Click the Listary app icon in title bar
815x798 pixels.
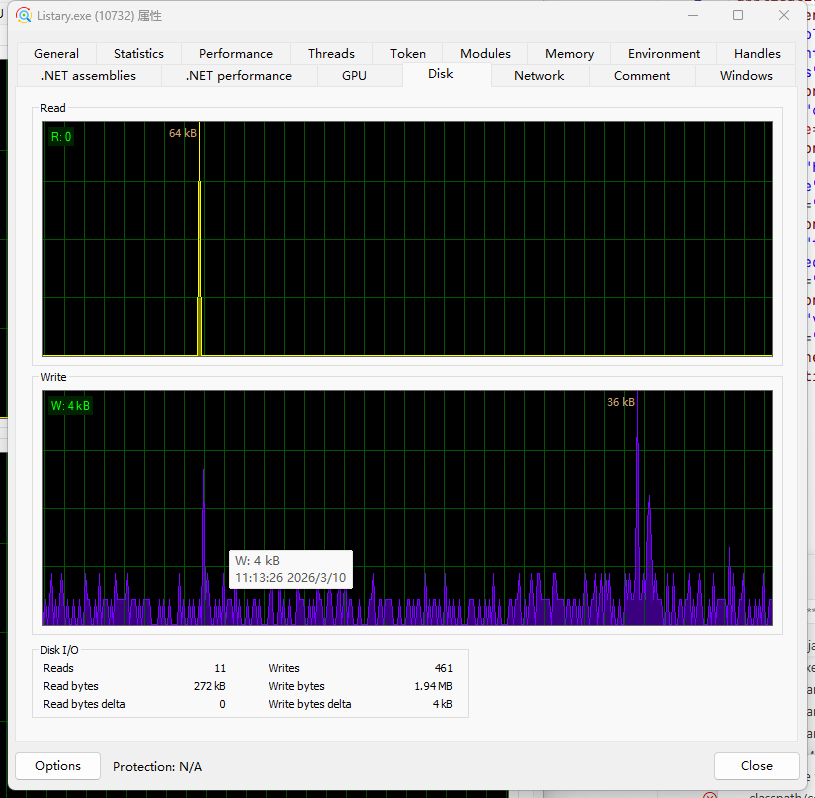click(24, 15)
